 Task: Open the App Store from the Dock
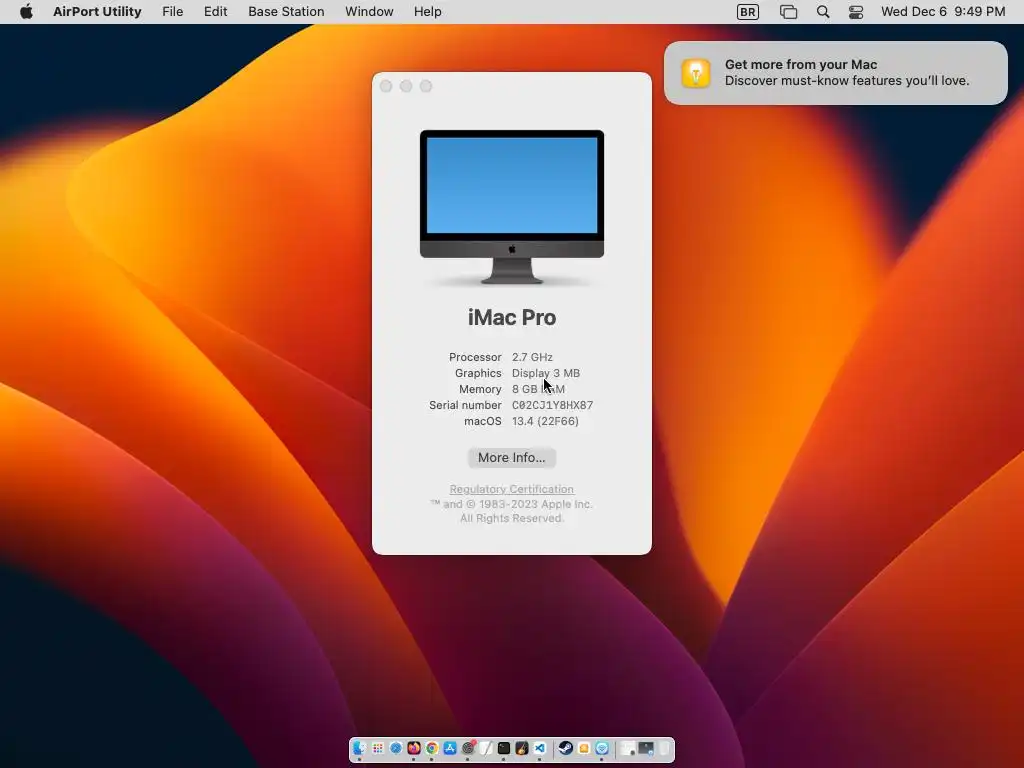tap(450, 748)
